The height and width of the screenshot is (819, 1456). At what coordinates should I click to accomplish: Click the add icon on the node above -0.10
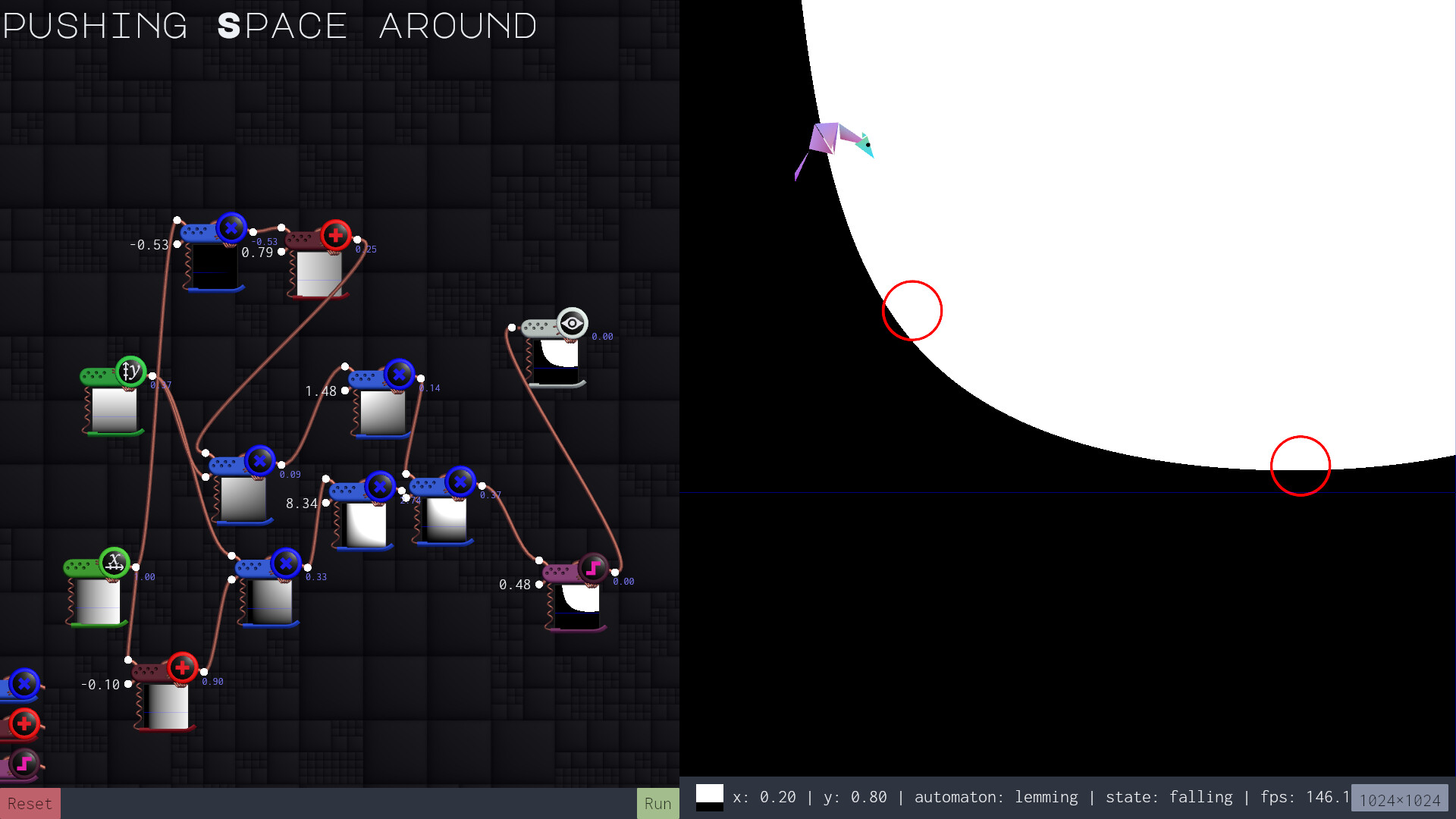182,667
